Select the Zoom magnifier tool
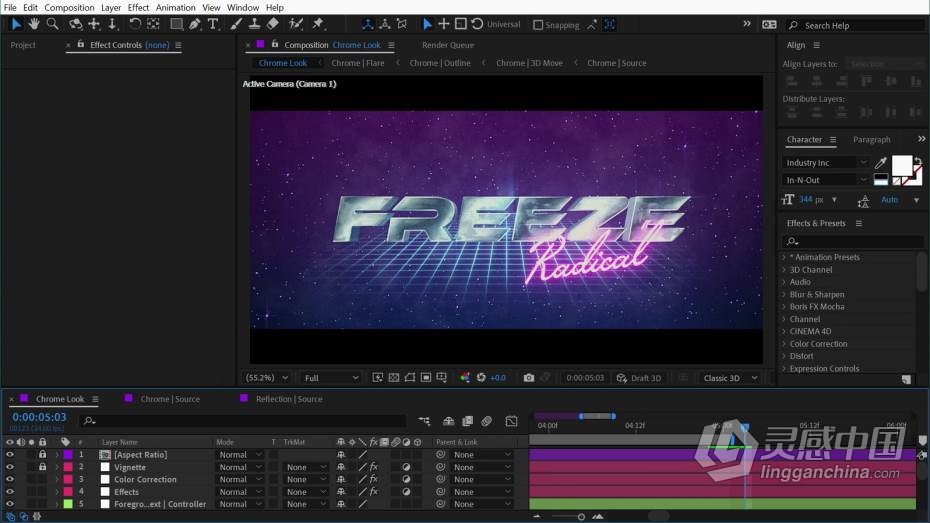This screenshot has height=523, width=930. click(52, 24)
